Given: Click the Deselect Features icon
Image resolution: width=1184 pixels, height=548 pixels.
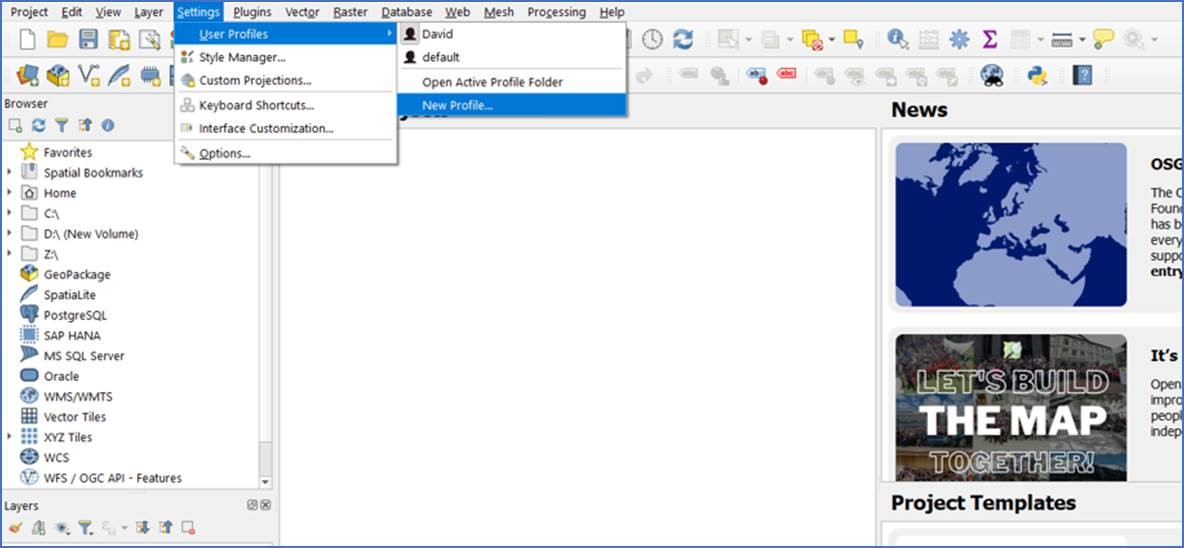Looking at the screenshot, I should pyautogui.click(x=812, y=39).
